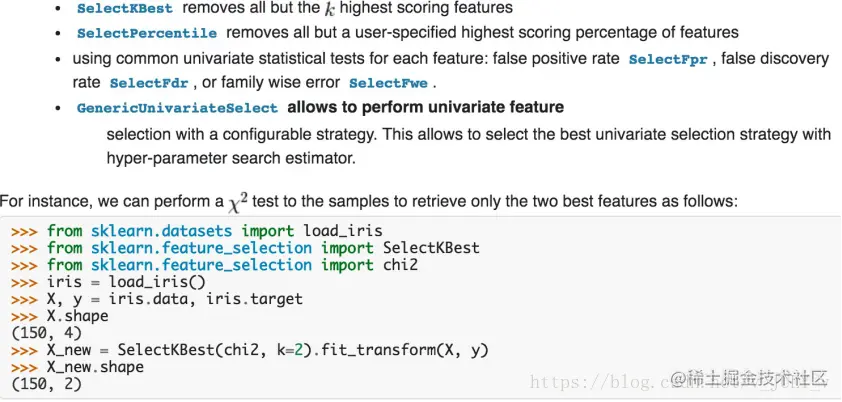
Task: Click the chi-squared math symbol
Action: tap(237, 203)
